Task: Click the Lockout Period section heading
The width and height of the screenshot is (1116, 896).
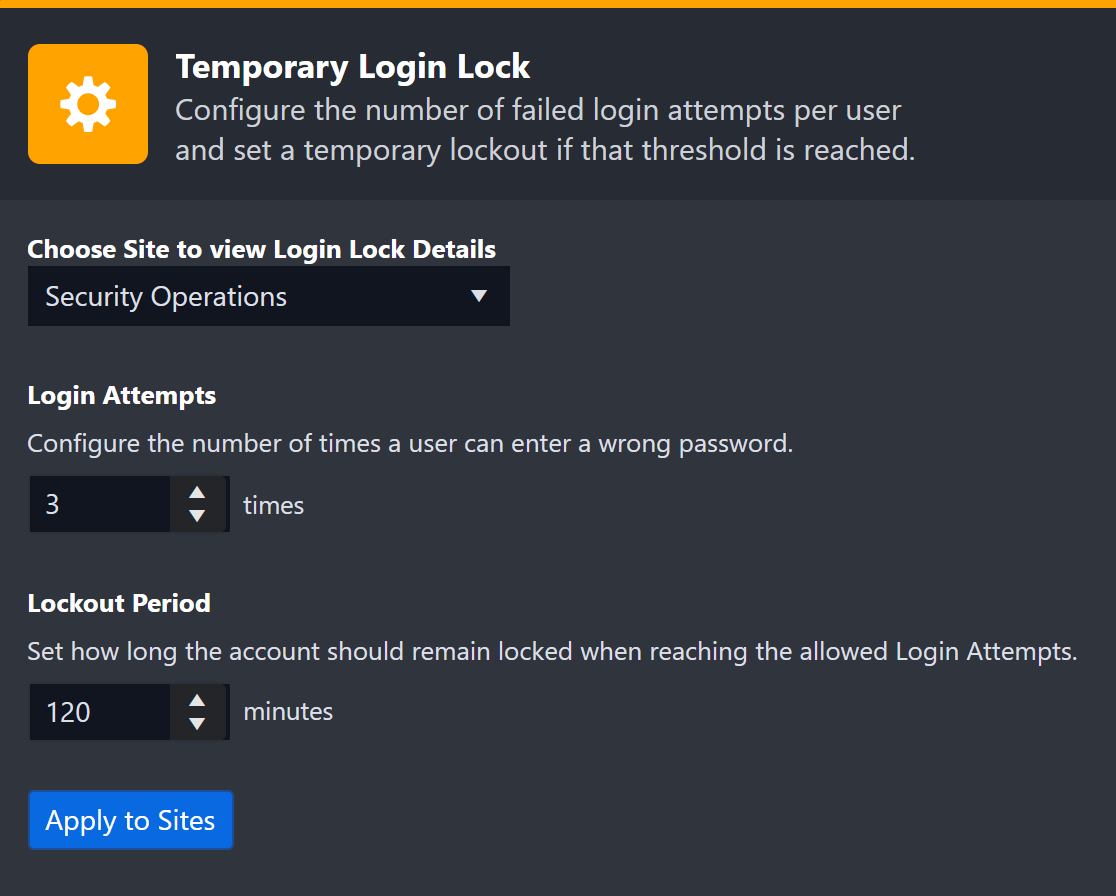Action: pyautogui.click(x=119, y=604)
